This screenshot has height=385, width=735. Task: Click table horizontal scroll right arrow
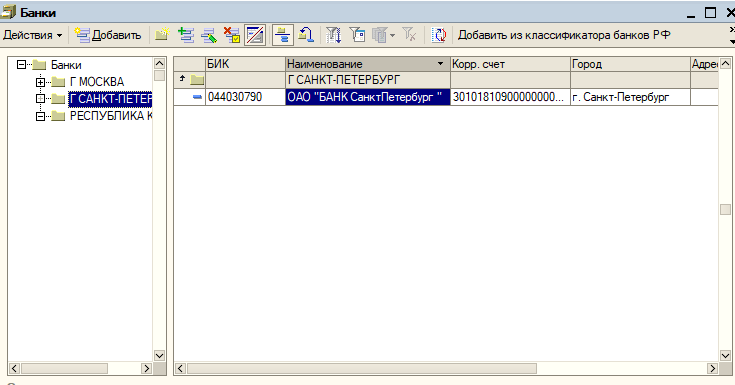[712, 369]
